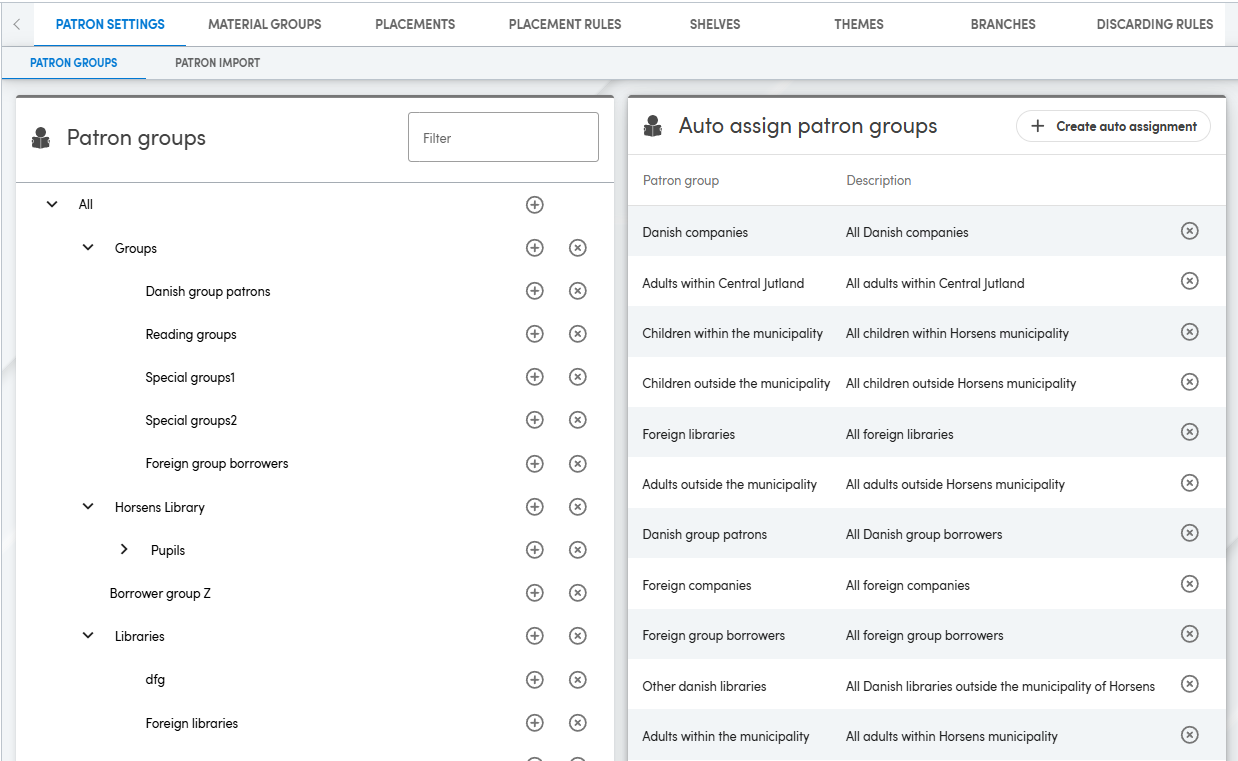Delete the Horsens Library group
This screenshot has width=1238, height=761.
pos(578,507)
